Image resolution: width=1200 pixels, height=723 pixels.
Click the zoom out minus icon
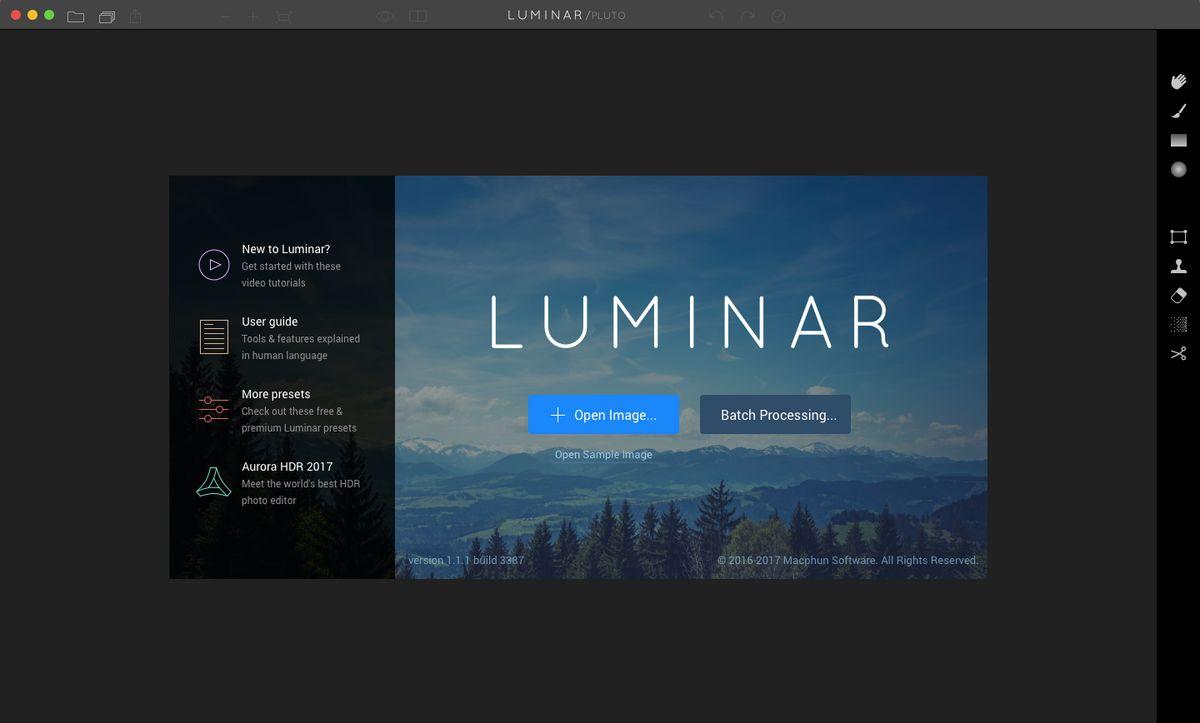(226, 16)
